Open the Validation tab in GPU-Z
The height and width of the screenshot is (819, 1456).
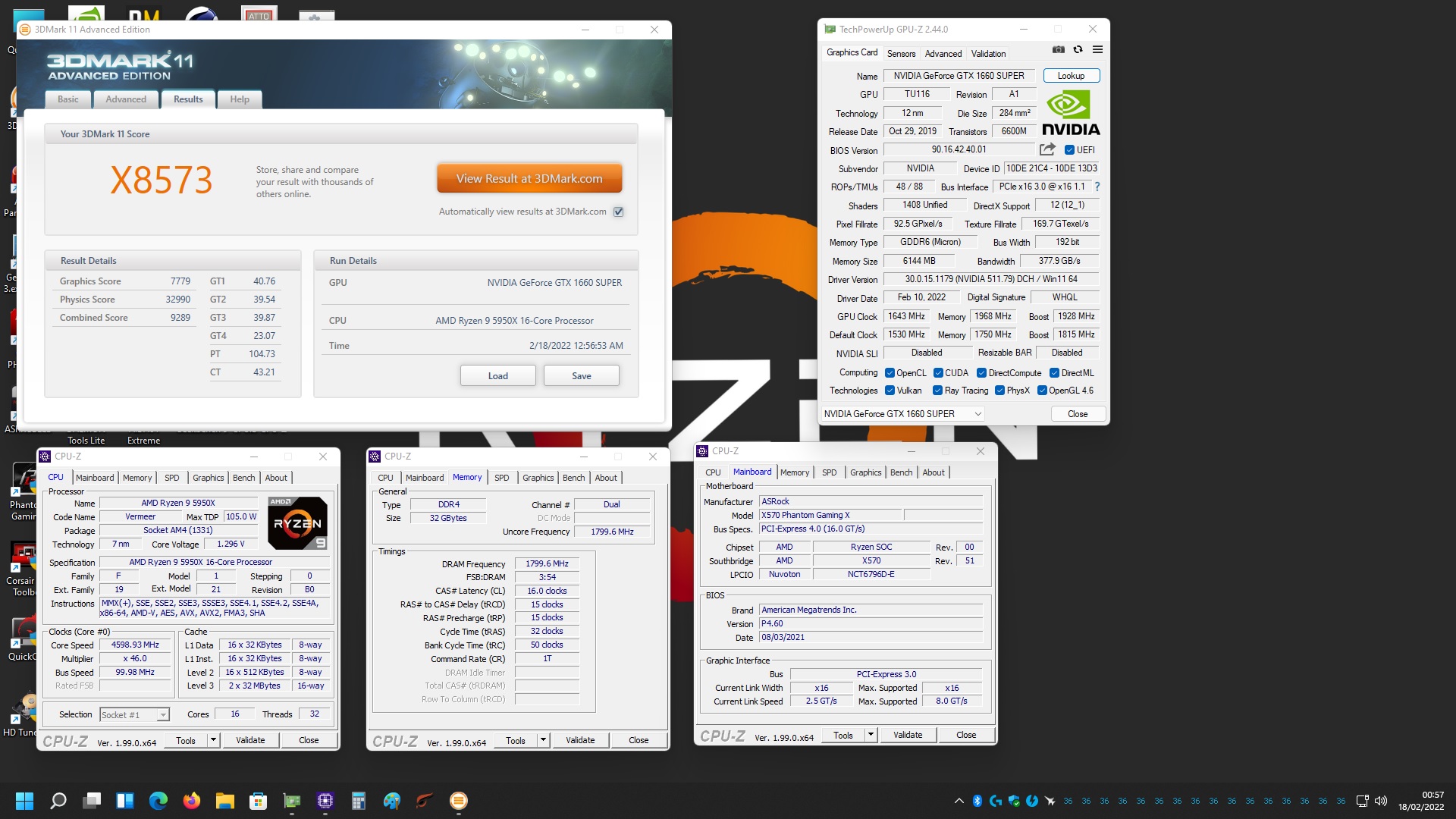(x=989, y=54)
